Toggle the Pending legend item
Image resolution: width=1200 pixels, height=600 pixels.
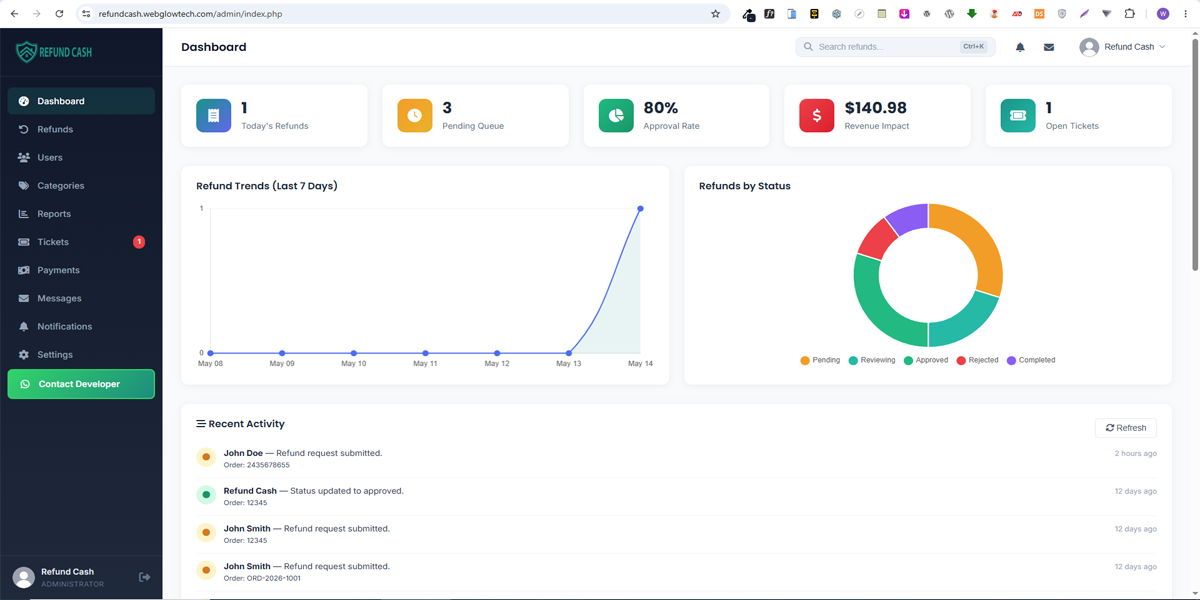coord(820,360)
